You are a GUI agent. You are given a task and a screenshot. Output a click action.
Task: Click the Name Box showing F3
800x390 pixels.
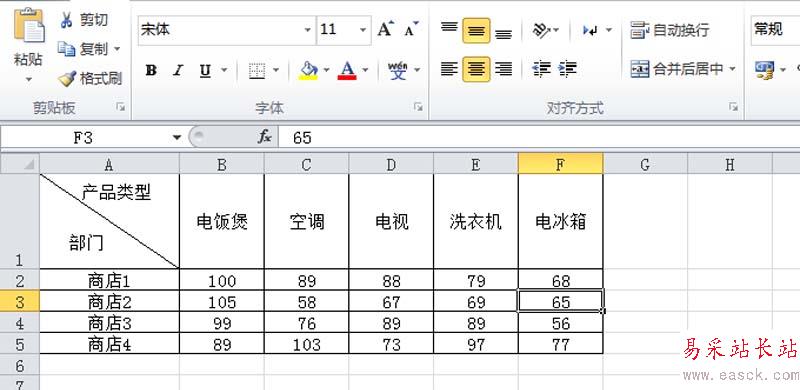84,137
